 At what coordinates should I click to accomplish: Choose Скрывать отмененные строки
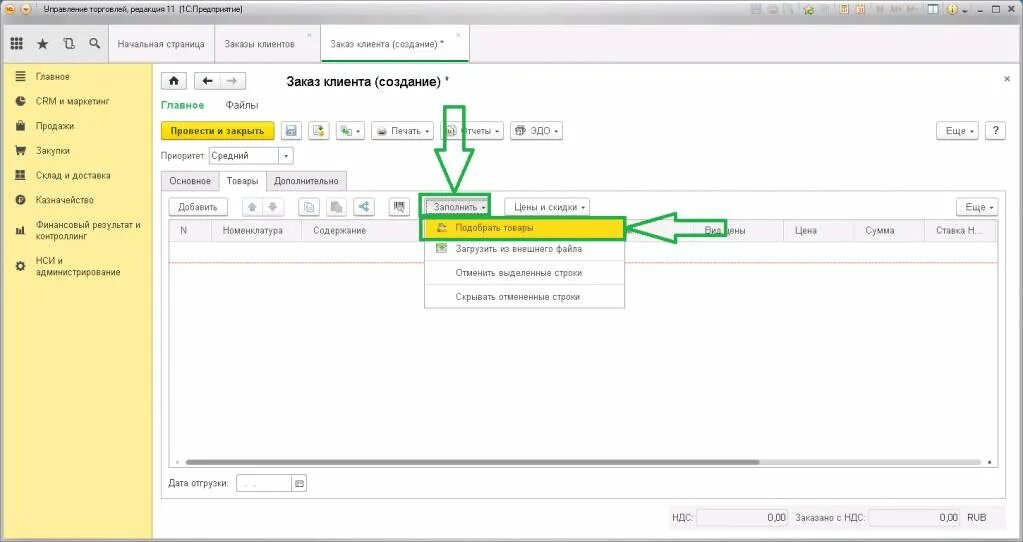pos(524,296)
